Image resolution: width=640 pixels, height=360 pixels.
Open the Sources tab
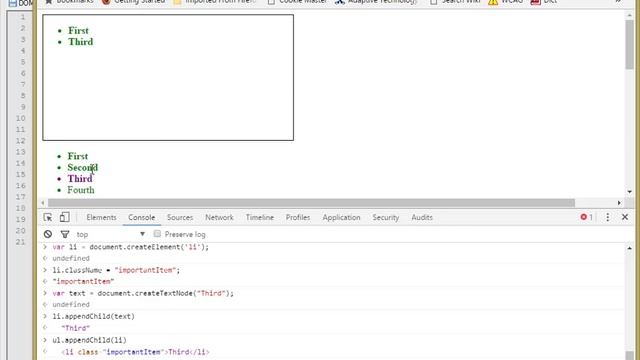180,217
